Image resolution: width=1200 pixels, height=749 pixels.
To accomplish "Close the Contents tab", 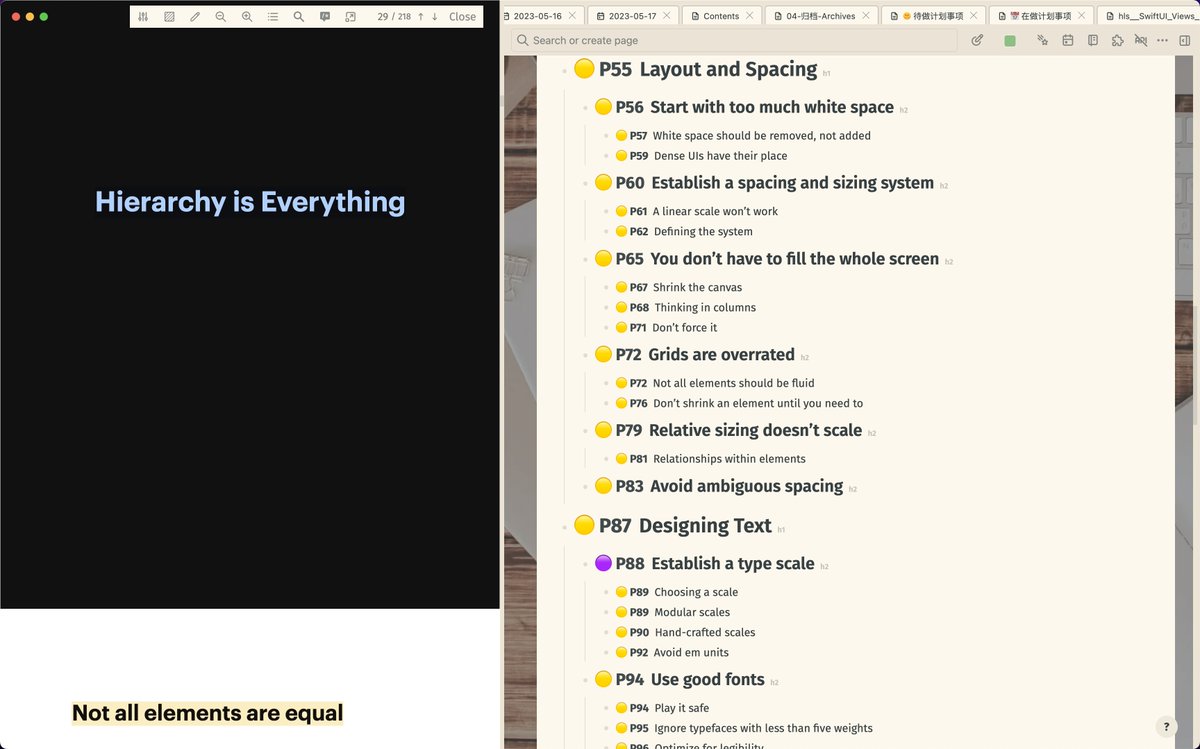I will pos(751,16).
